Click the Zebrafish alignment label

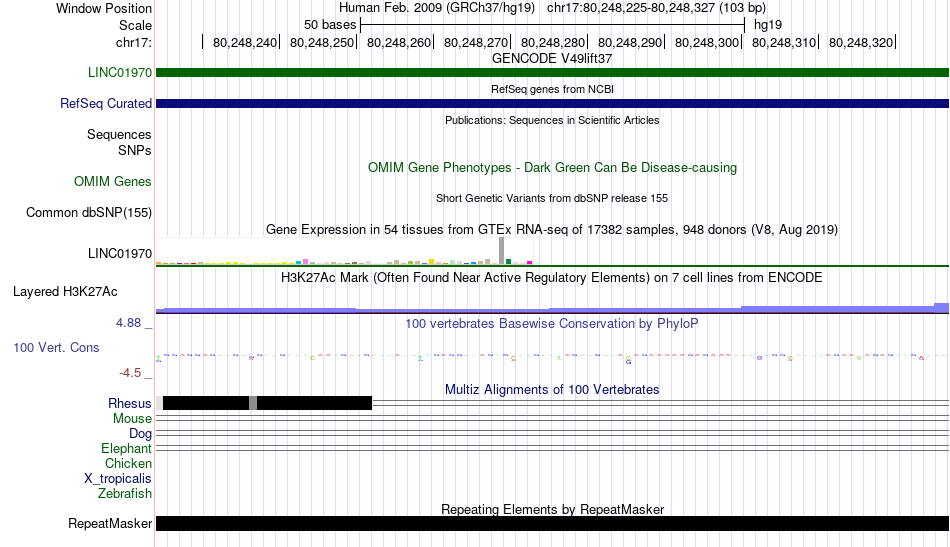[x=125, y=494]
